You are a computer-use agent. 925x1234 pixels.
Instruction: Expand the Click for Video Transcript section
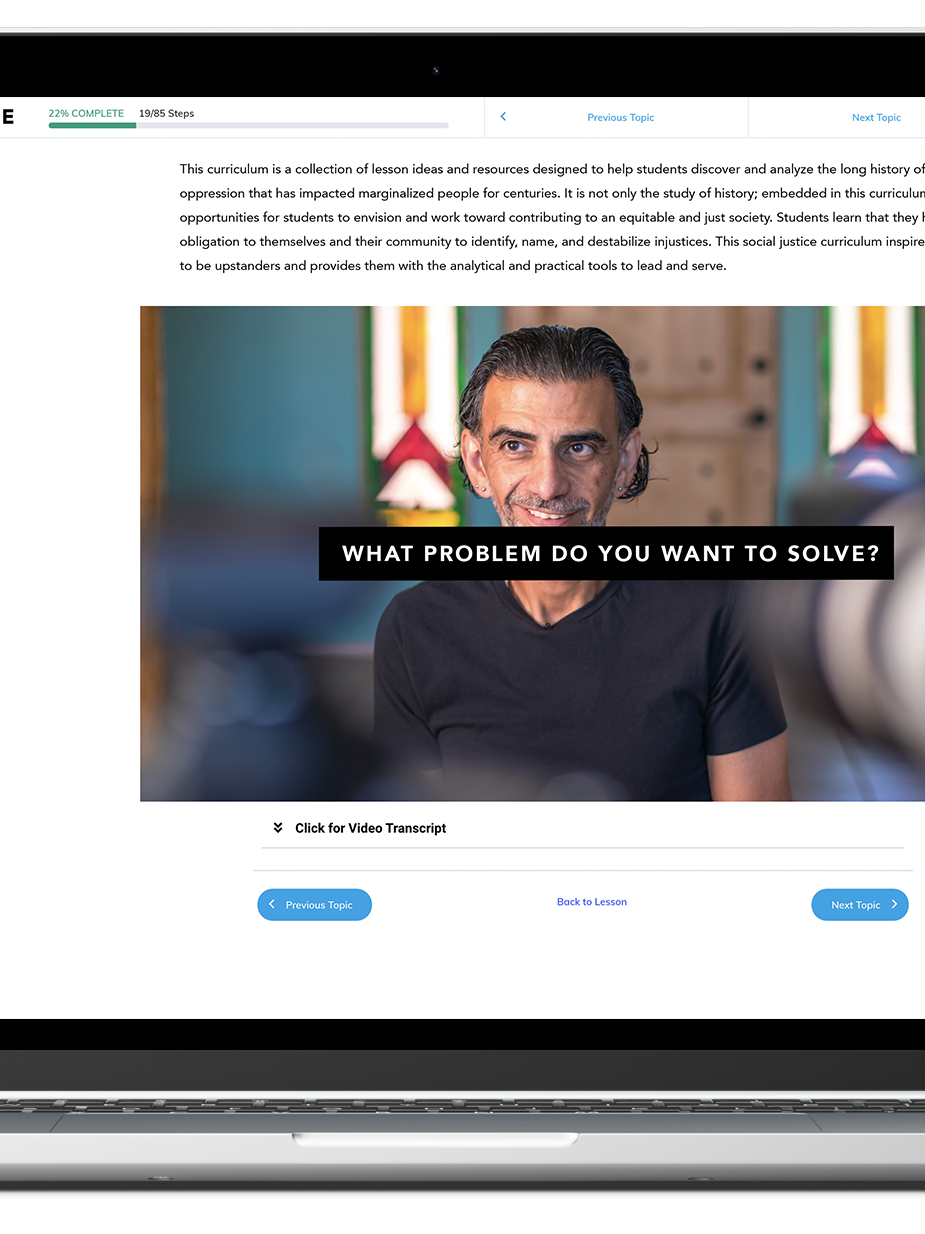(x=582, y=828)
